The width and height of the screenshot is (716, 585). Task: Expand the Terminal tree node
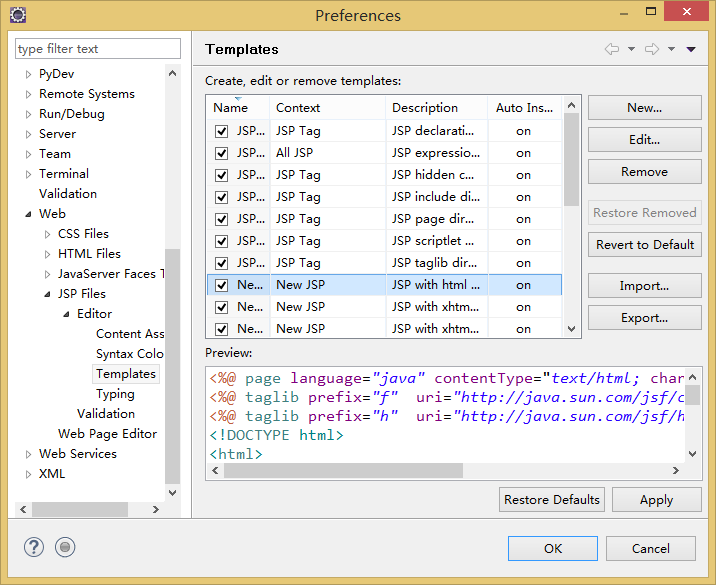[x=28, y=174]
